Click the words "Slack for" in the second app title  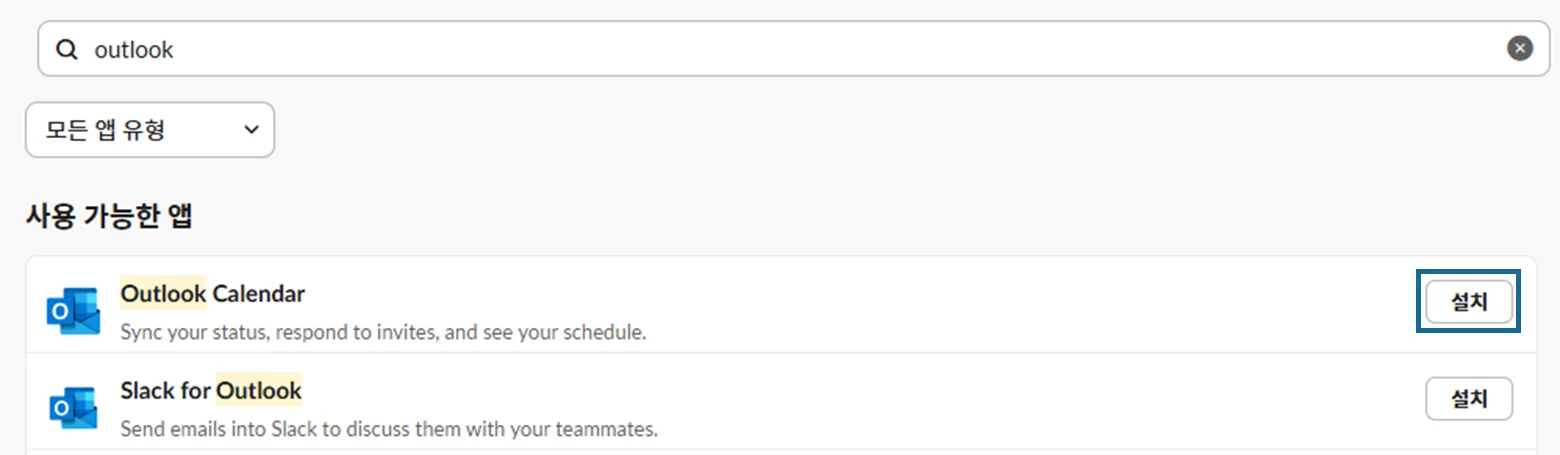tap(165, 390)
